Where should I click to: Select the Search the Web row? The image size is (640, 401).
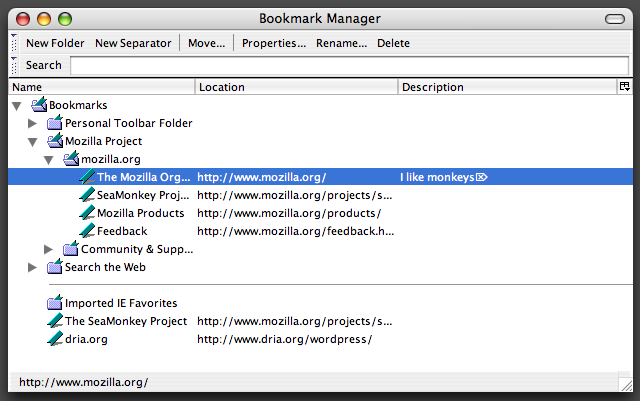(x=105, y=267)
